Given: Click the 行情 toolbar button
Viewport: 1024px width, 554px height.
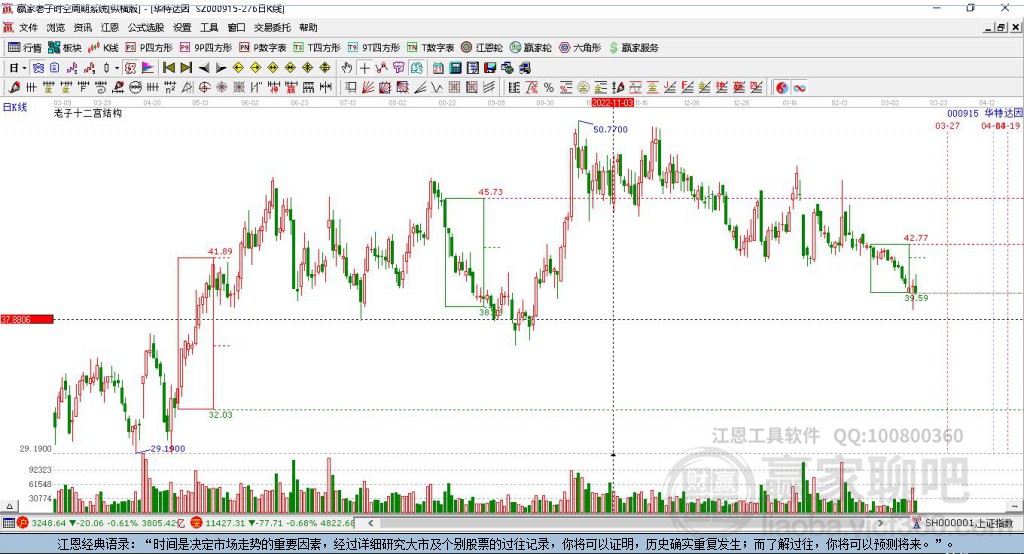Looking at the screenshot, I should [x=25, y=48].
